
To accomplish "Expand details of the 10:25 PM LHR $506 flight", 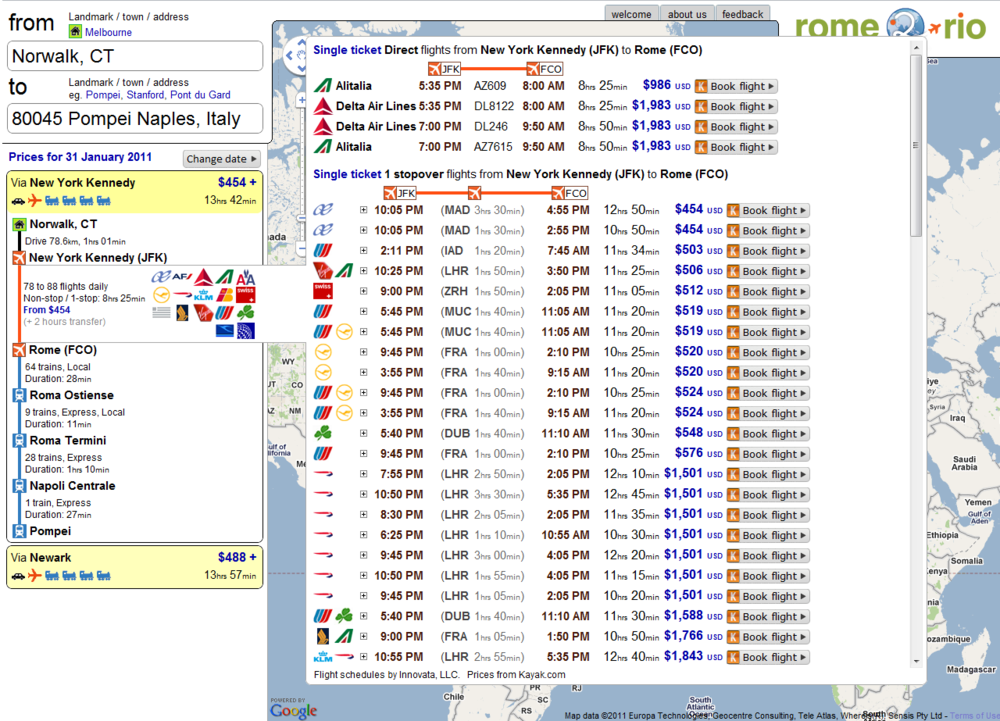I will point(363,271).
